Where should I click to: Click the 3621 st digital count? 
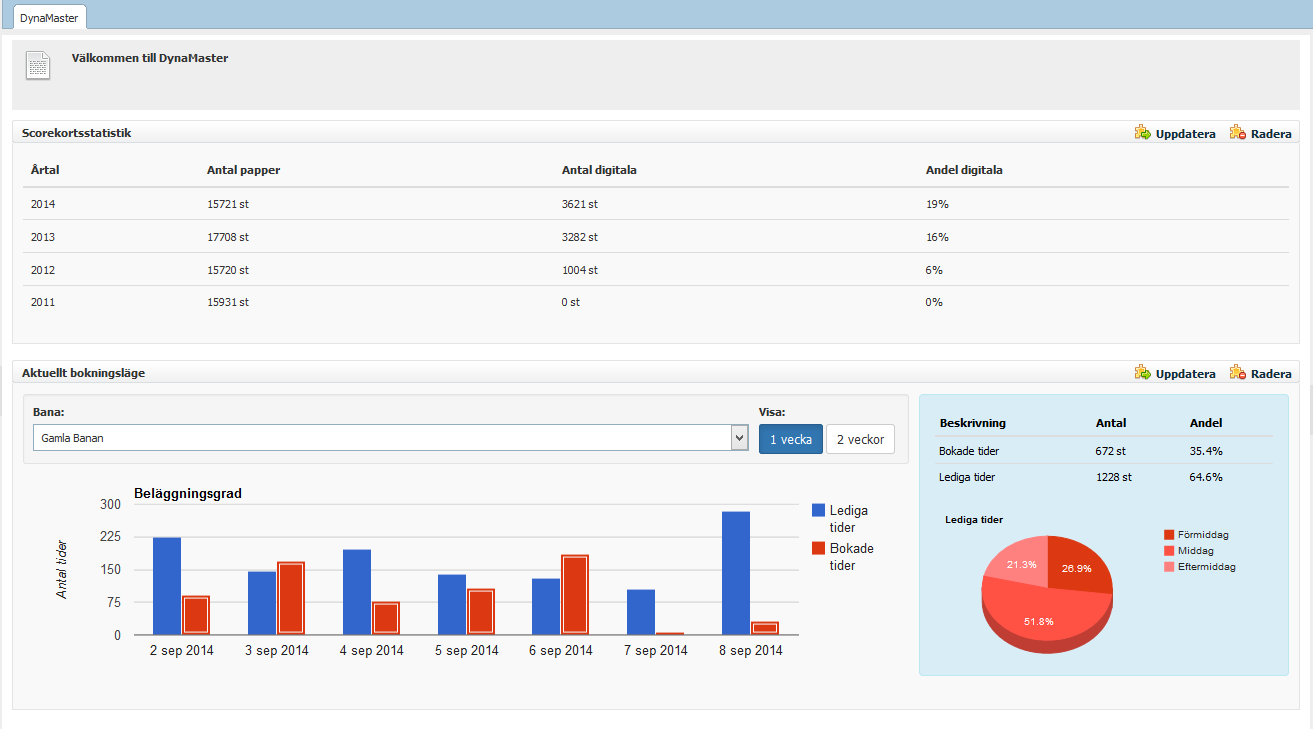(580, 204)
